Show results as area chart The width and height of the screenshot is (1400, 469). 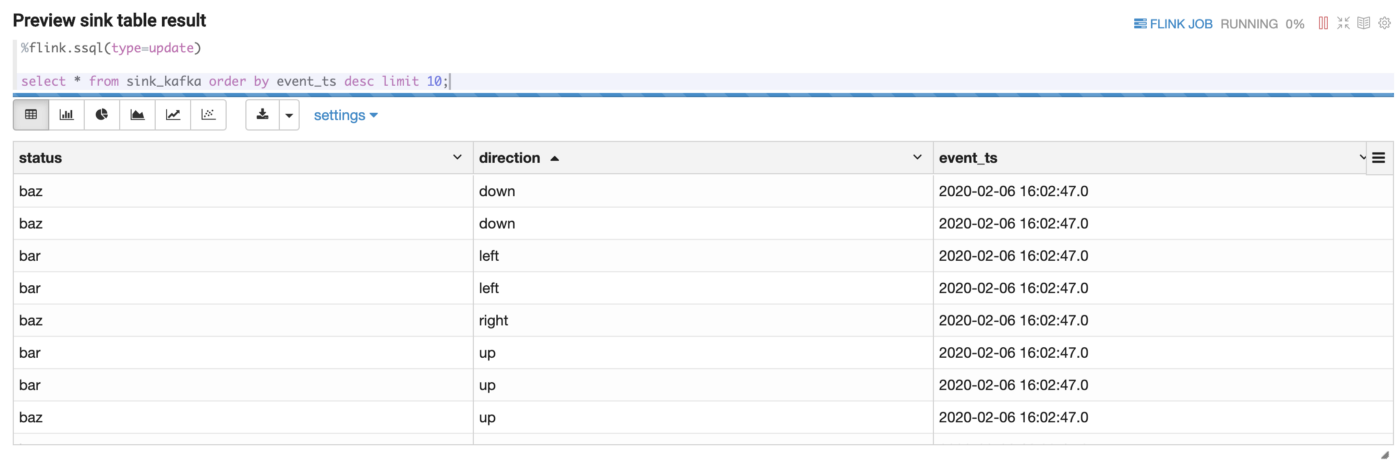pyautogui.click(x=137, y=115)
